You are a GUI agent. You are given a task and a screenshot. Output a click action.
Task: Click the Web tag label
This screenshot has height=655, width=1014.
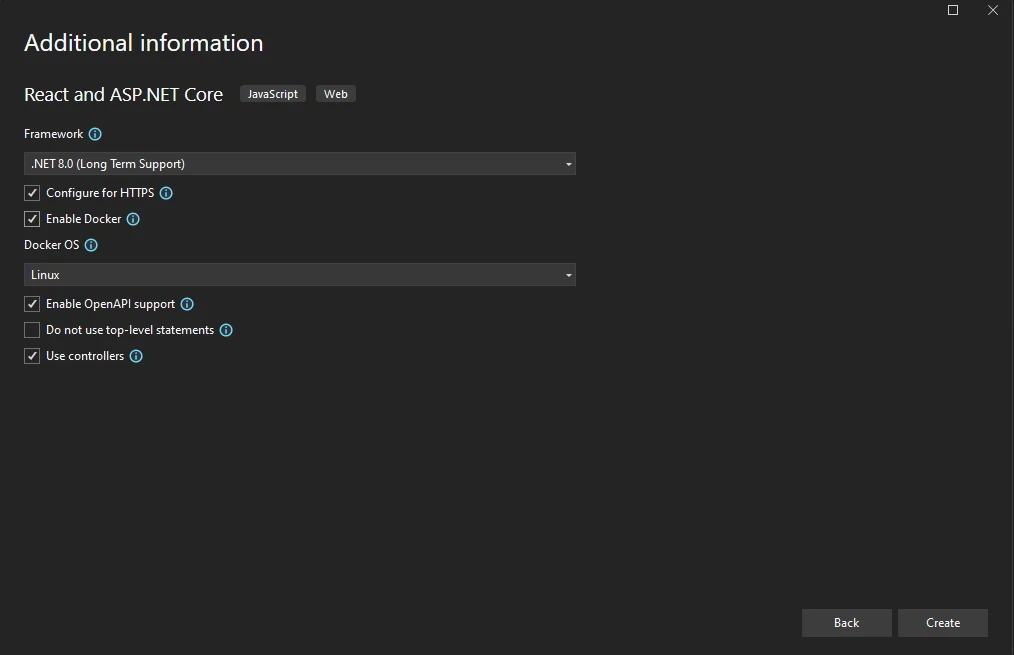tap(336, 94)
